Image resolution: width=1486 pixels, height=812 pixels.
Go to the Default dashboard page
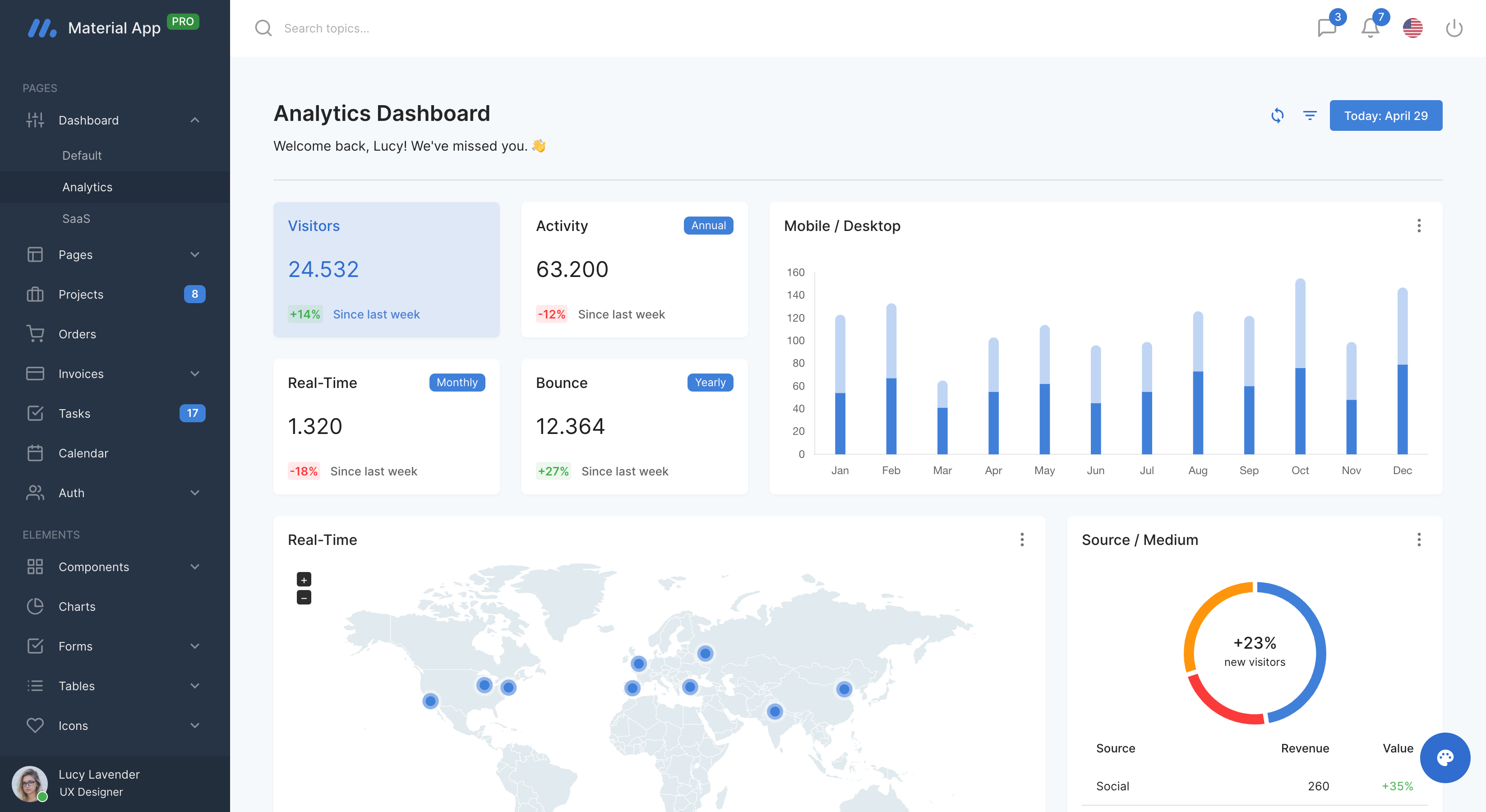[82, 155]
